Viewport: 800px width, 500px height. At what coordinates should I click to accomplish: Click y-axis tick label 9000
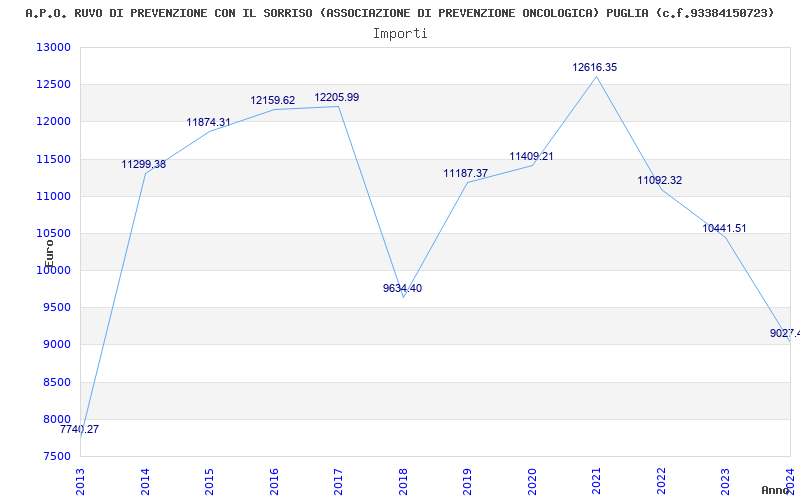pos(56,345)
